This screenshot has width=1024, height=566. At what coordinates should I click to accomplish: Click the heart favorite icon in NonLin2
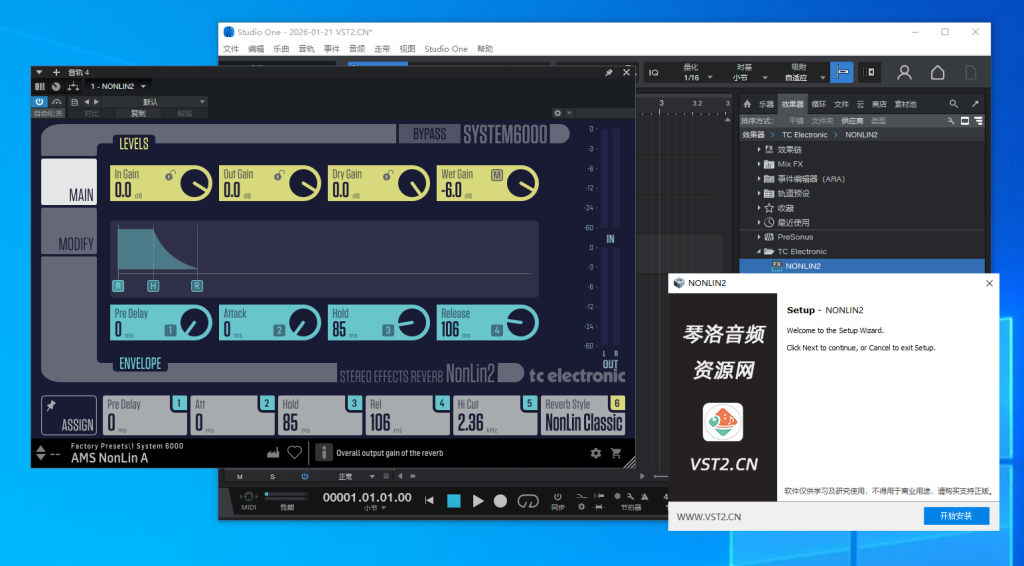[294, 453]
